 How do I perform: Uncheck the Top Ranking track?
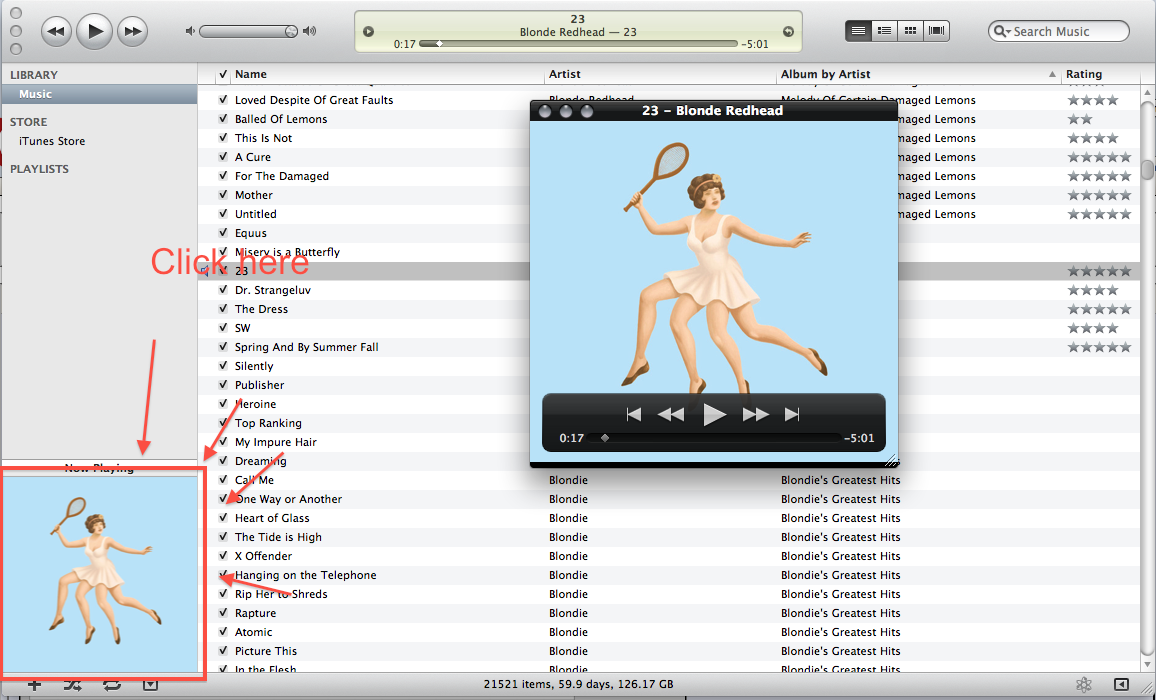tap(223, 423)
